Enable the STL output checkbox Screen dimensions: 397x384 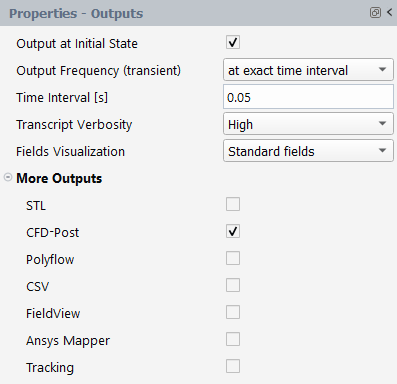tap(233, 204)
